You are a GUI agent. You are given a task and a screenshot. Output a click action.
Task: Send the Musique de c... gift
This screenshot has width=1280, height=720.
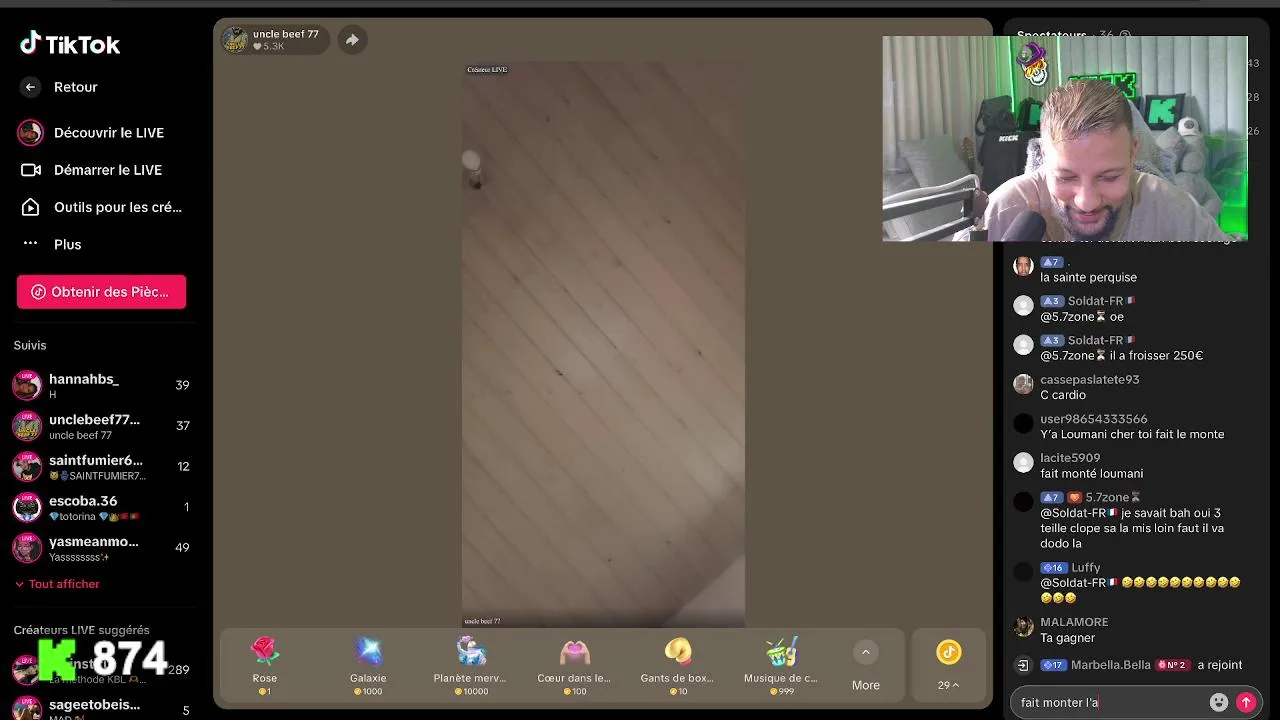(x=781, y=665)
